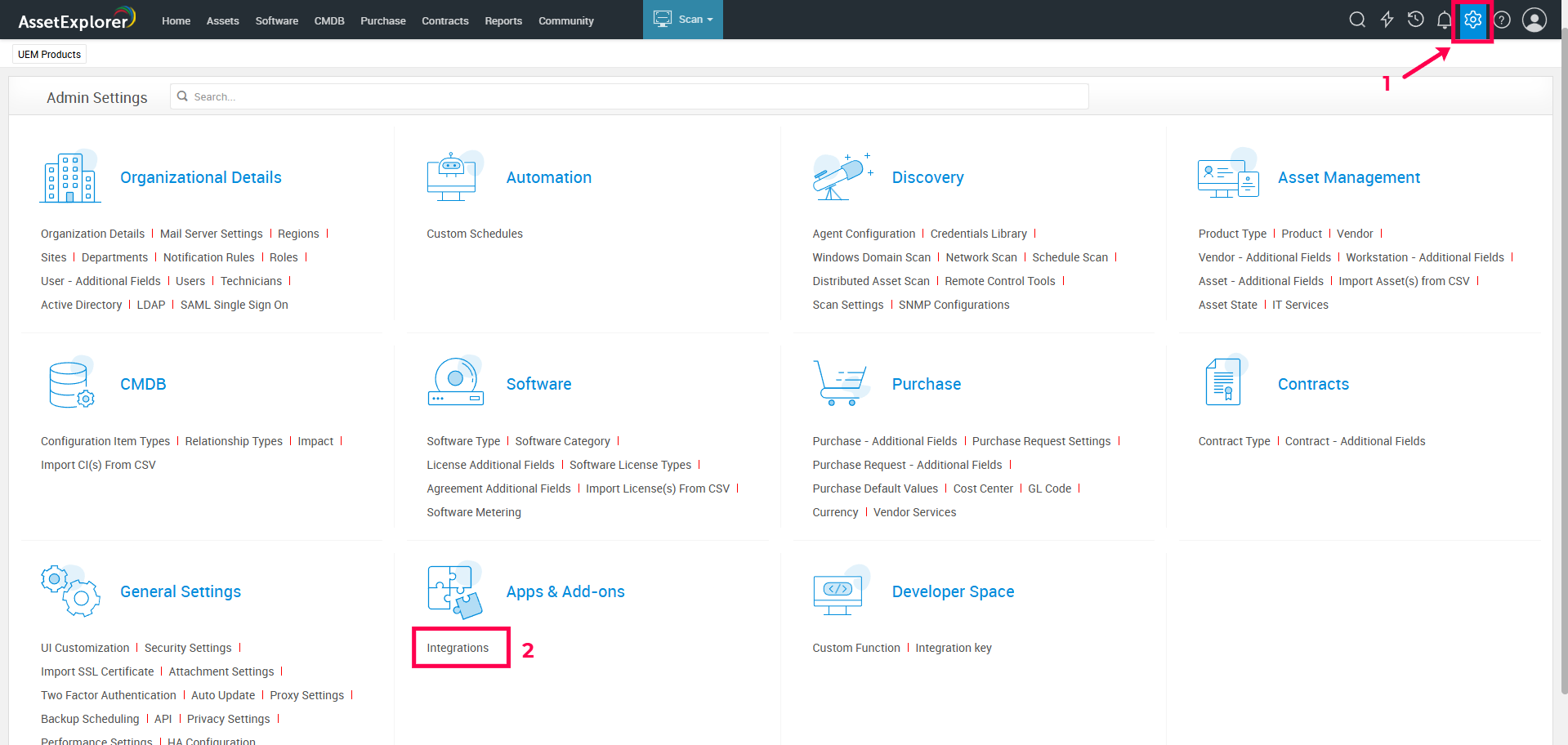
Task: Open the help question mark icon
Action: coord(1502,20)
